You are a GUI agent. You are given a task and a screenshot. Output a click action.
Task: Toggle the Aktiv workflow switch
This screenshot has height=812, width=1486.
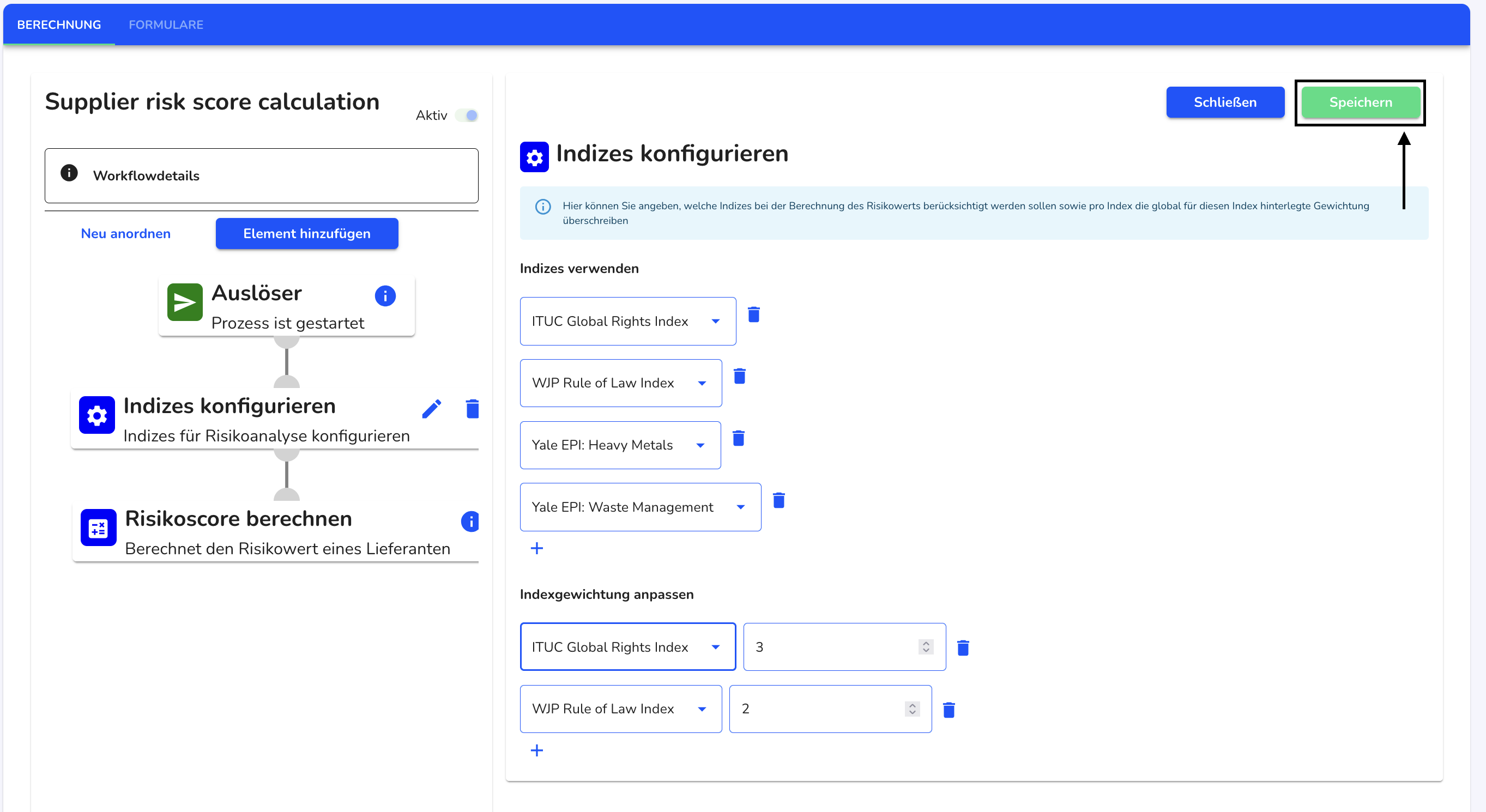point(467,116)
